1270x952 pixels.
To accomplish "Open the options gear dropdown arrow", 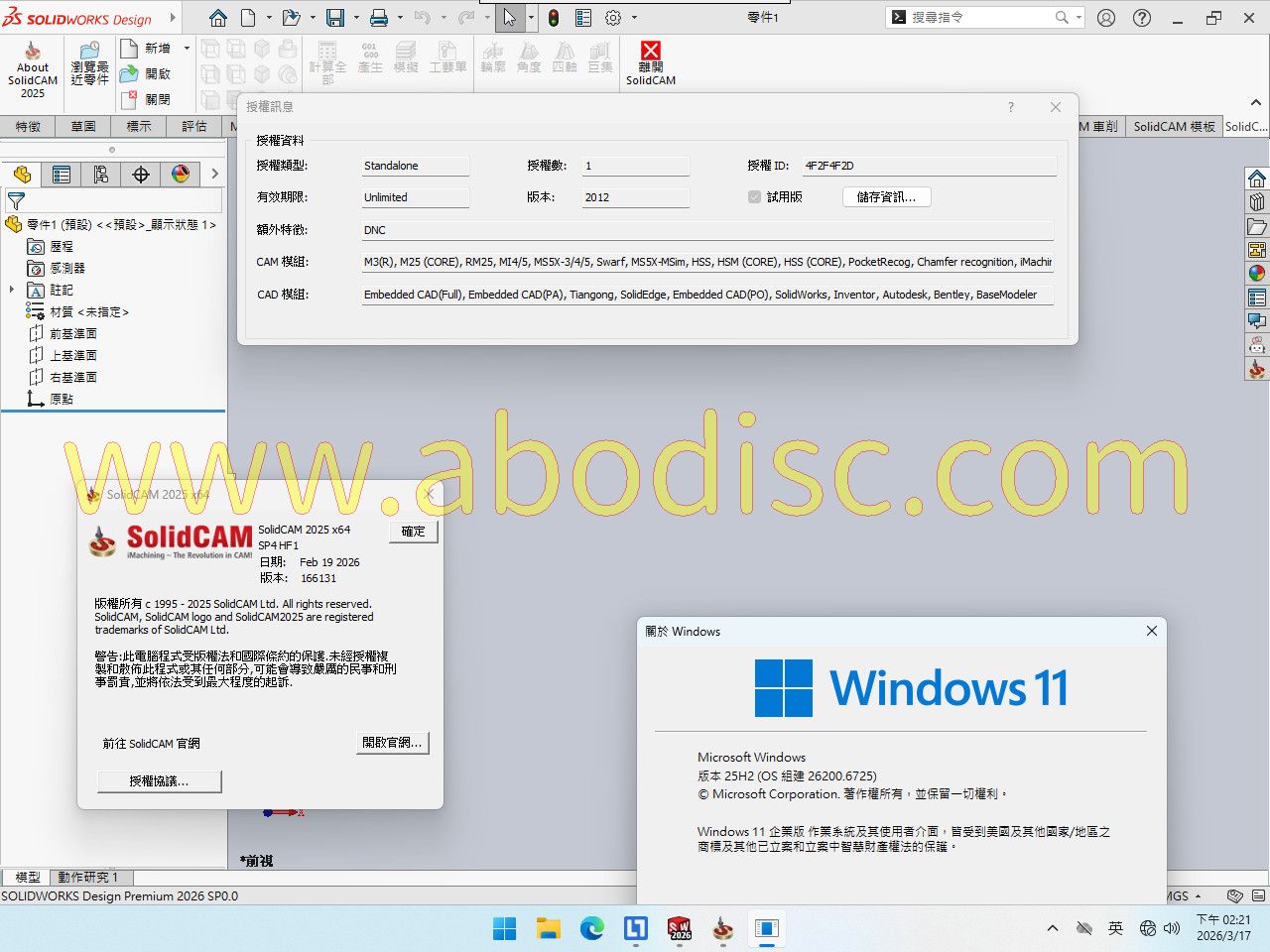I will (635, 18).
